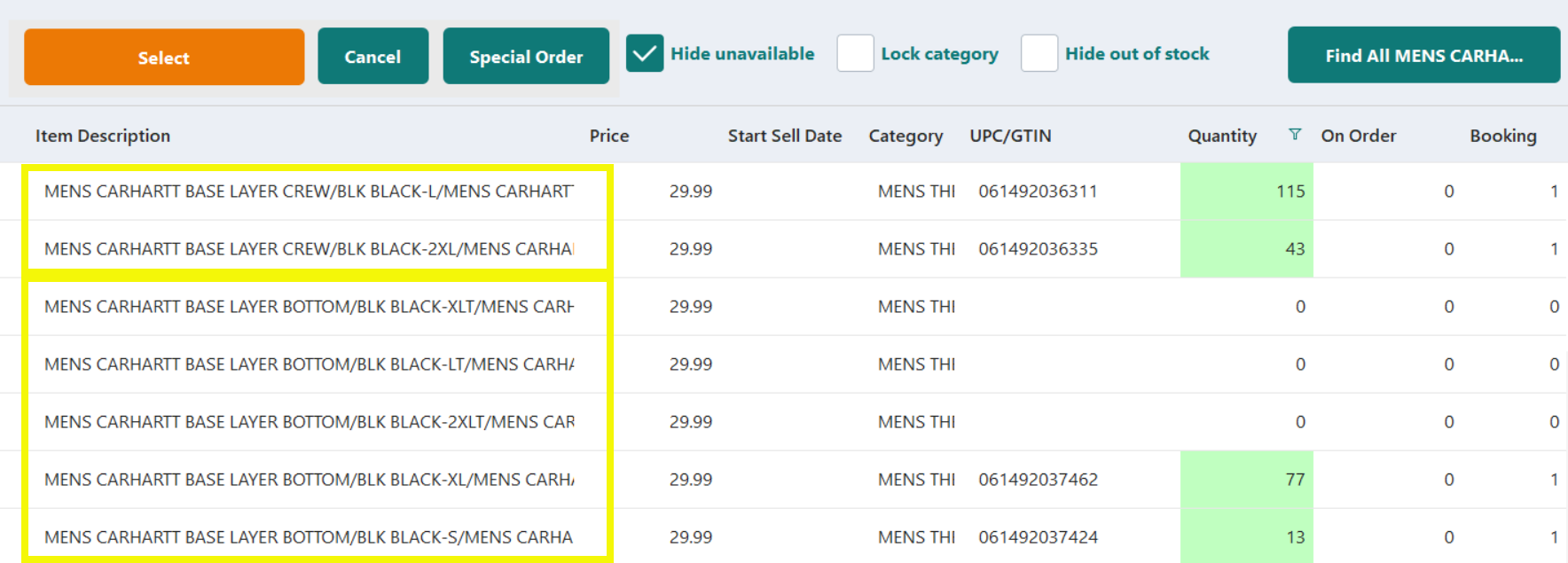
Task: Click UPC 061492036335
Action: [1039, 249]
